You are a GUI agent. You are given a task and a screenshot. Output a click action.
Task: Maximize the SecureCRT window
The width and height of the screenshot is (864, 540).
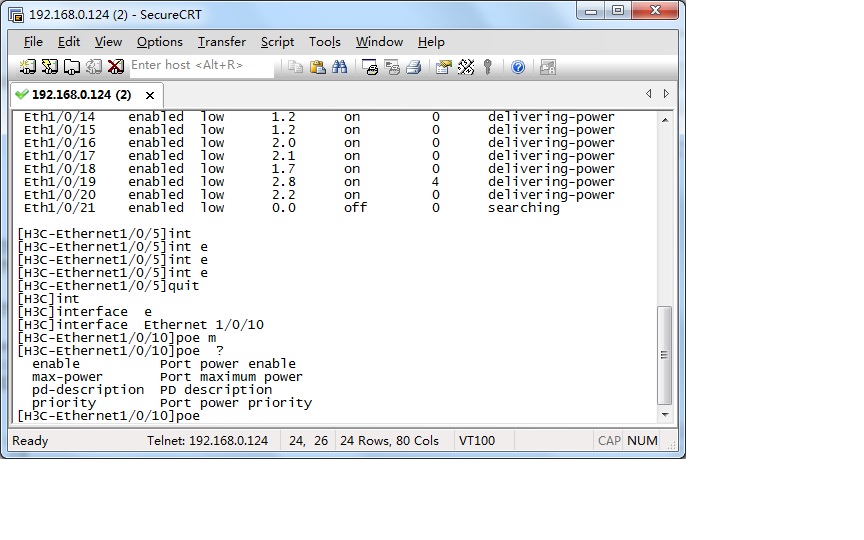(618, 11)
